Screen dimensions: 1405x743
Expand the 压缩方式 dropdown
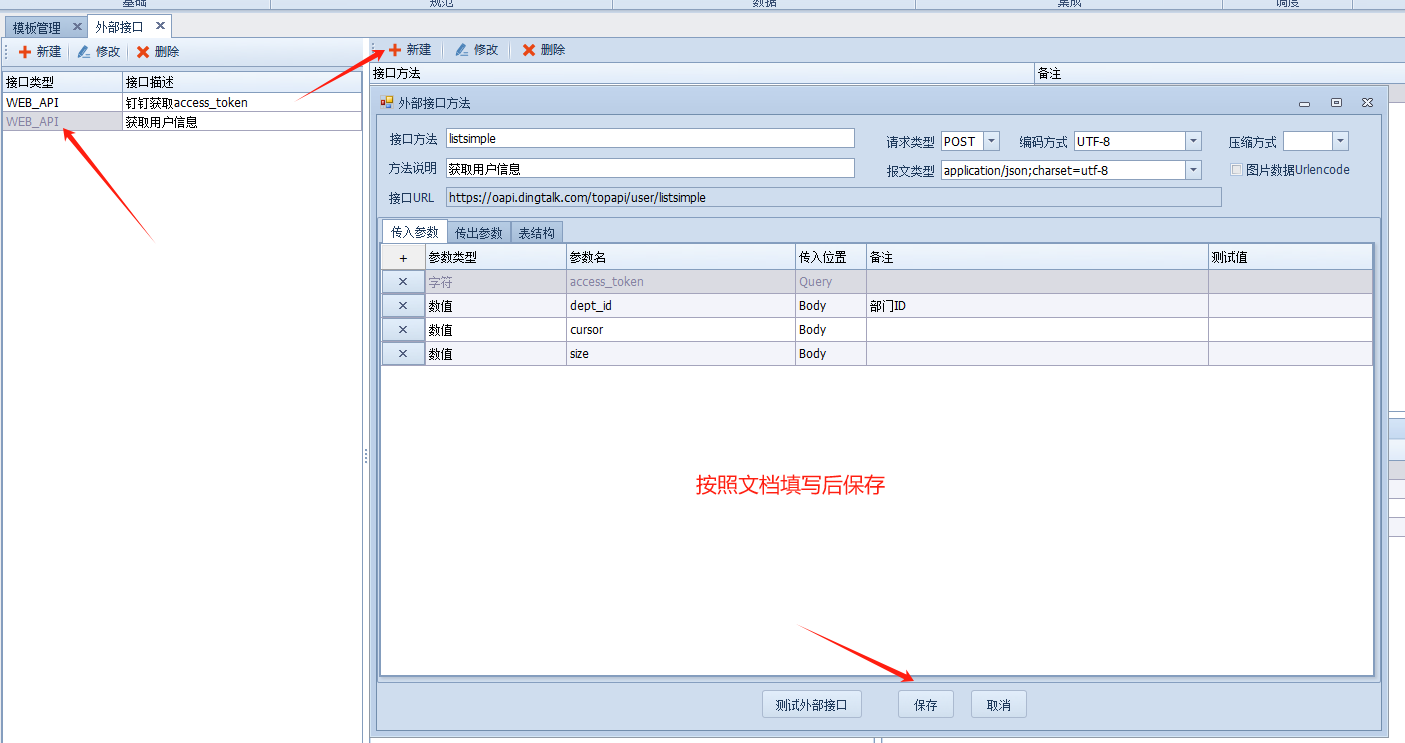(x=1340, y=142)
